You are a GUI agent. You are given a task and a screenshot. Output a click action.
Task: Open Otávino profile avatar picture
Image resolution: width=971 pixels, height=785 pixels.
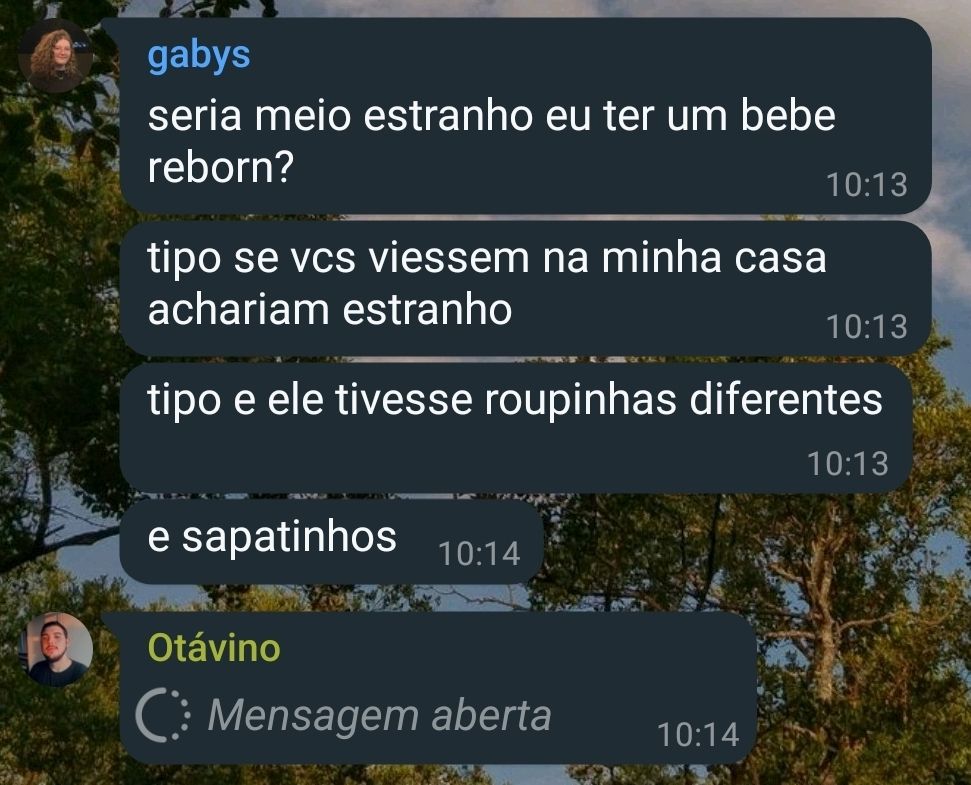click(56, 649)
